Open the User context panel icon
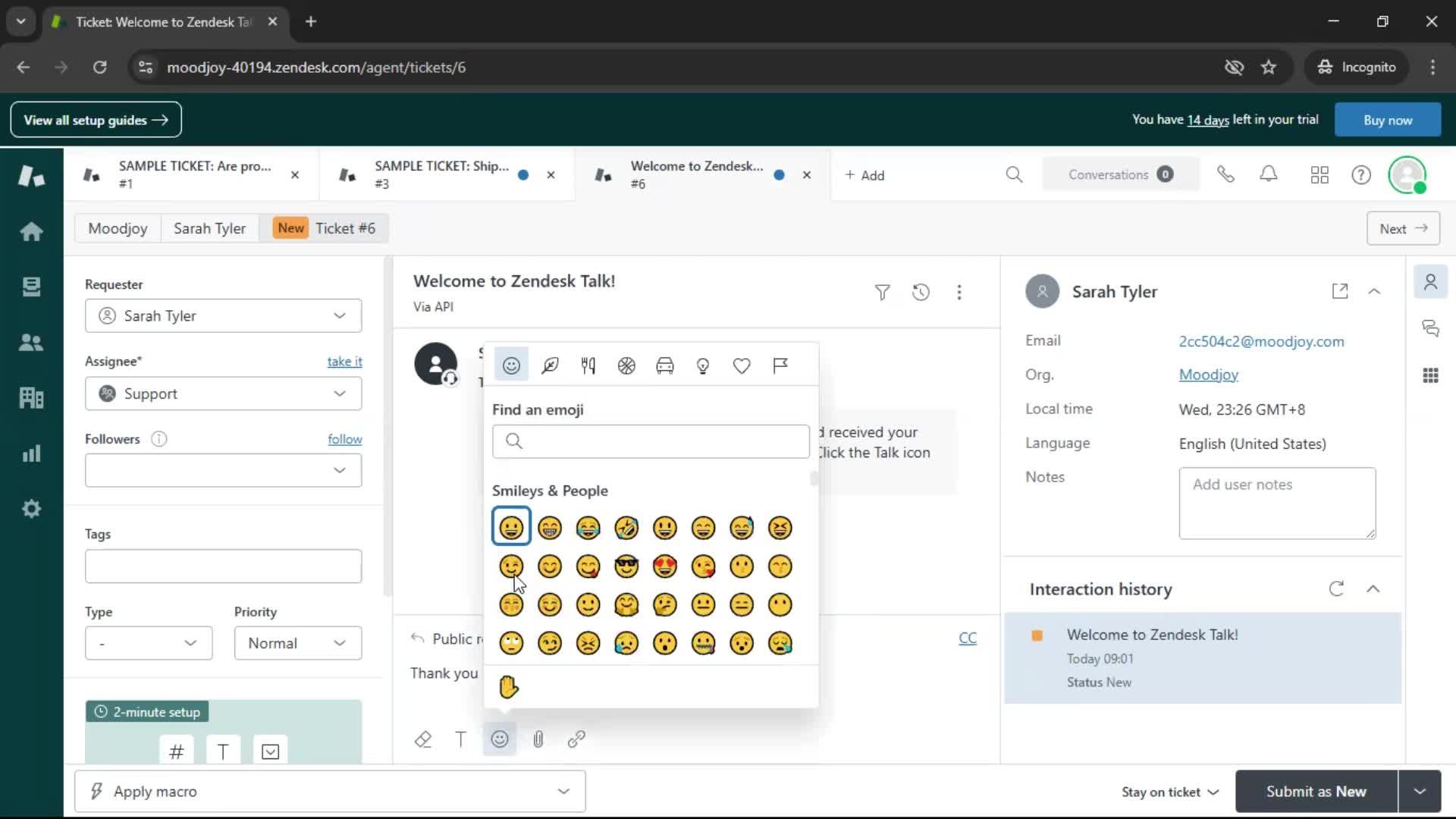 point(1431,282)
